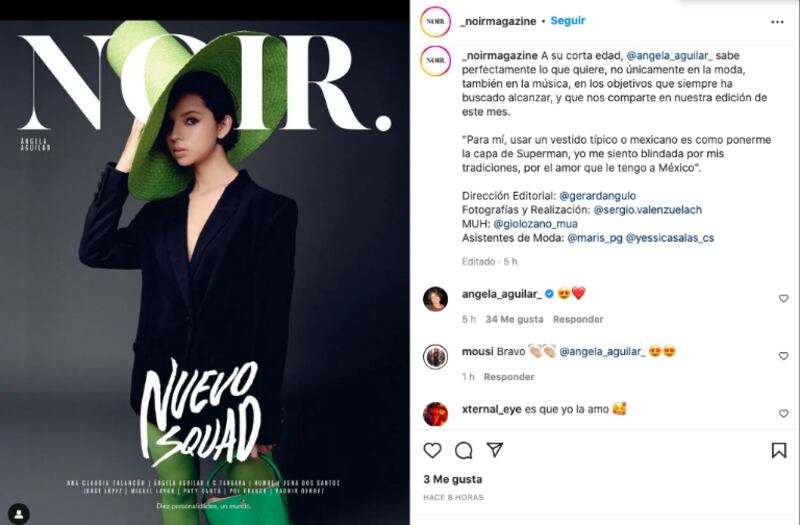The height and width of the screenshot is (525, 800).
Task: Open the NOIR magazine cover image
Action: point(205,272)
